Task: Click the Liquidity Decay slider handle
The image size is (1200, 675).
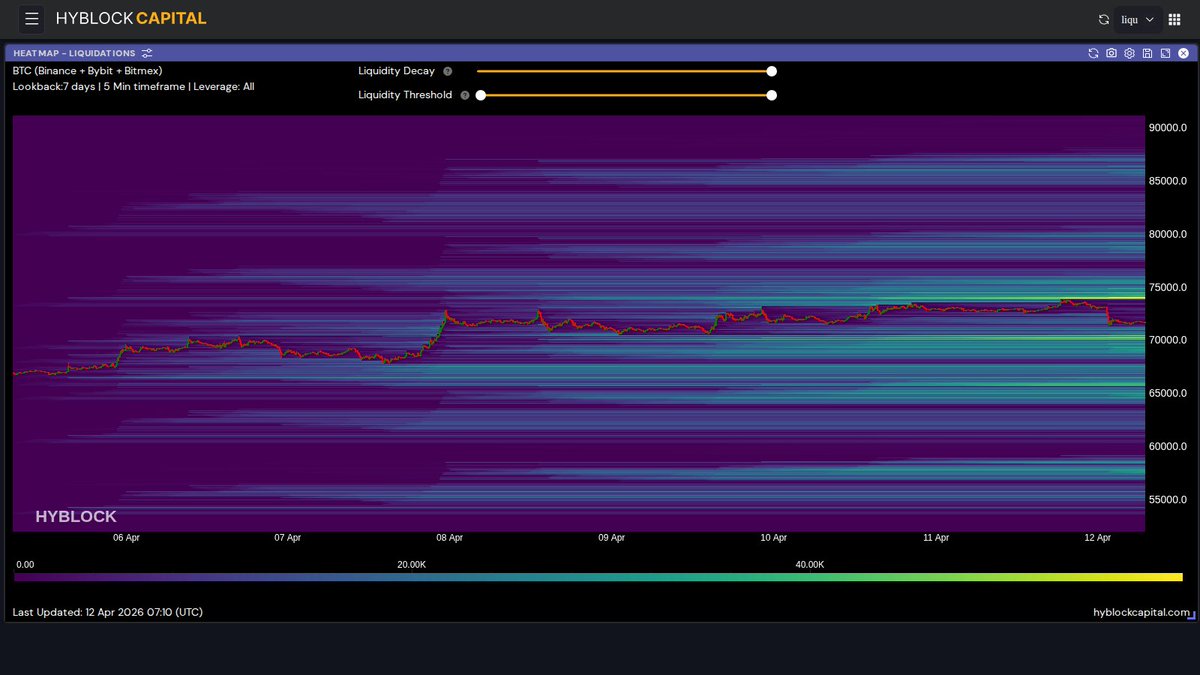Action: tap(771, 71)
